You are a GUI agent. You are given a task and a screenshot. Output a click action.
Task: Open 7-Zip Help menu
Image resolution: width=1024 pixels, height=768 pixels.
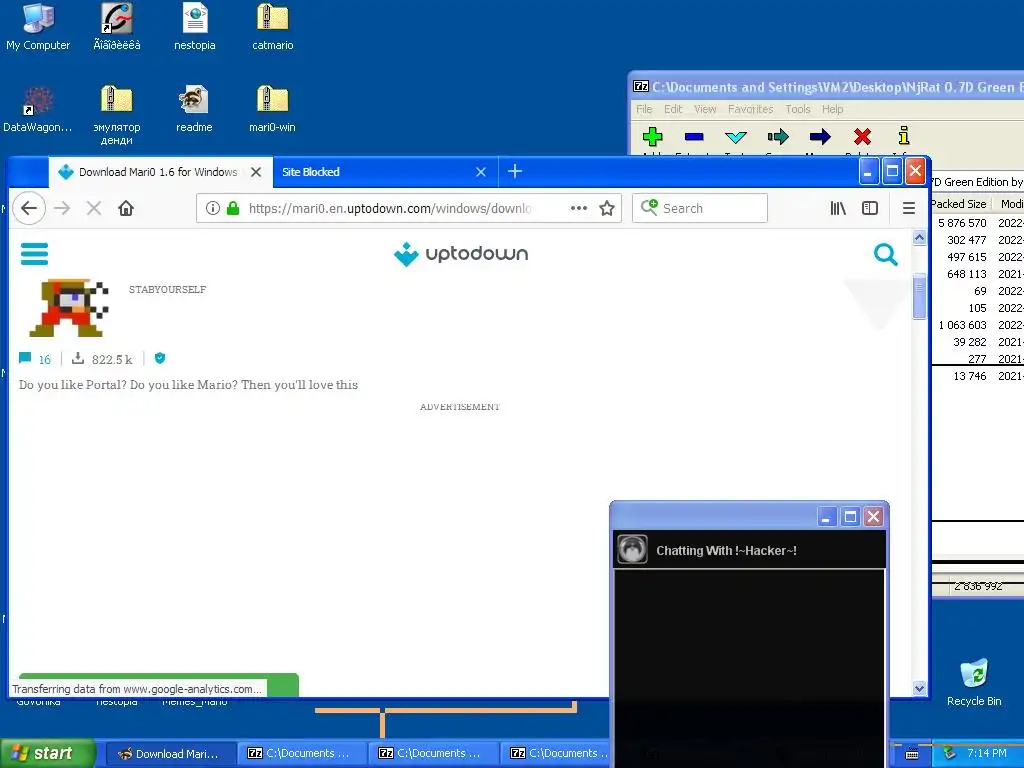(x=832, y=109)
